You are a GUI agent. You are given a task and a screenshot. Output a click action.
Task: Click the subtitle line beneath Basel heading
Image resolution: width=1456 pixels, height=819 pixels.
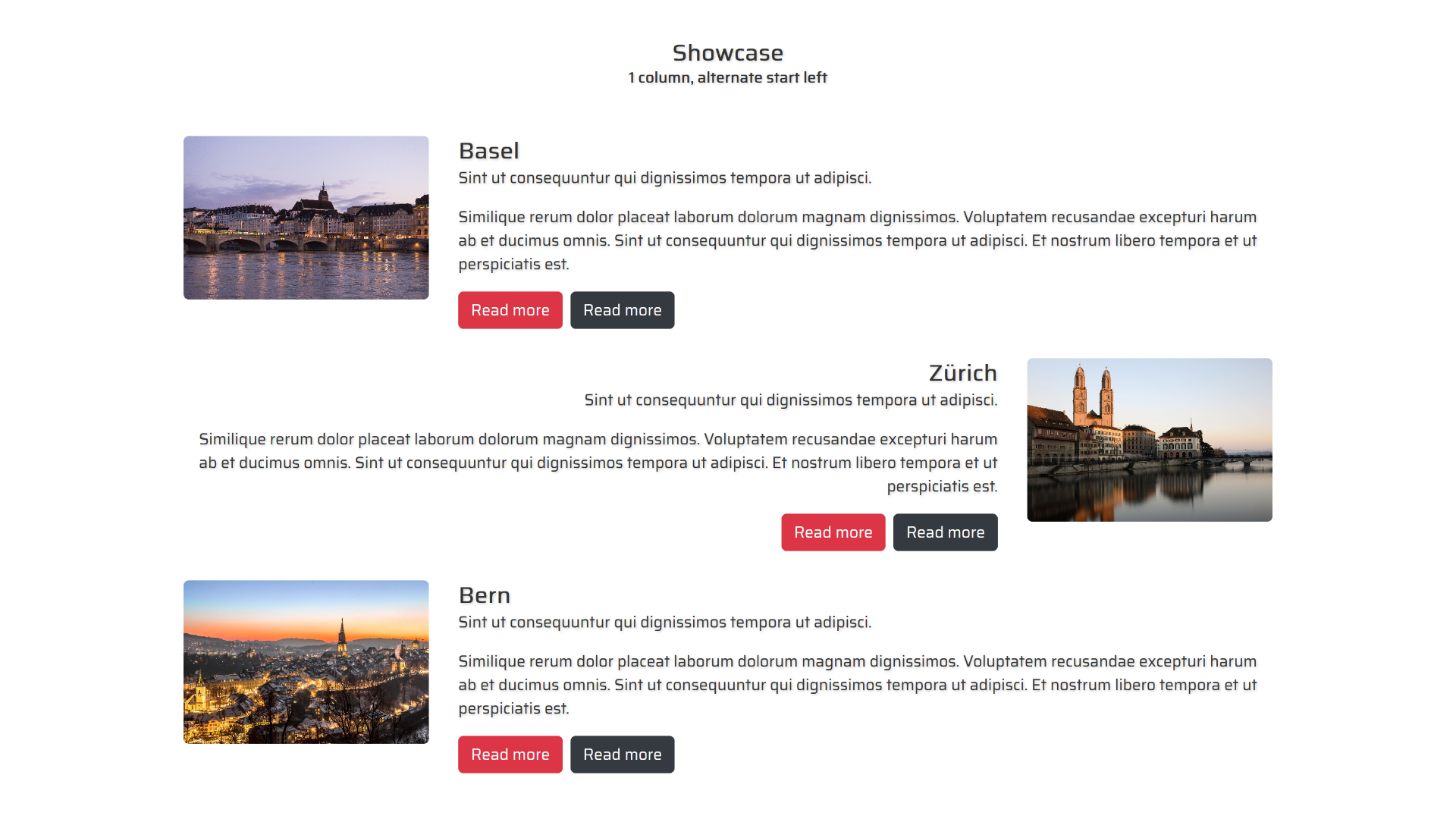pos(664,178)
